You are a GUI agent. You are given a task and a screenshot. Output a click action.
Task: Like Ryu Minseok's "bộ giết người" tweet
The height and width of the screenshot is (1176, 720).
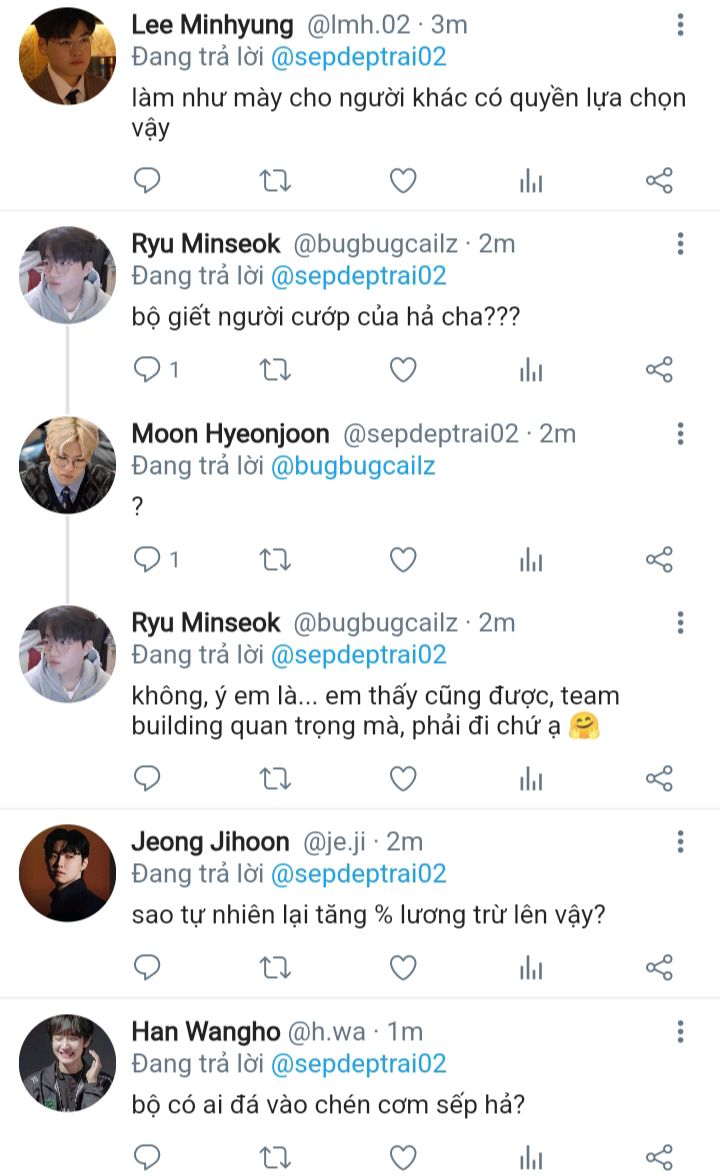click(402, 370)
